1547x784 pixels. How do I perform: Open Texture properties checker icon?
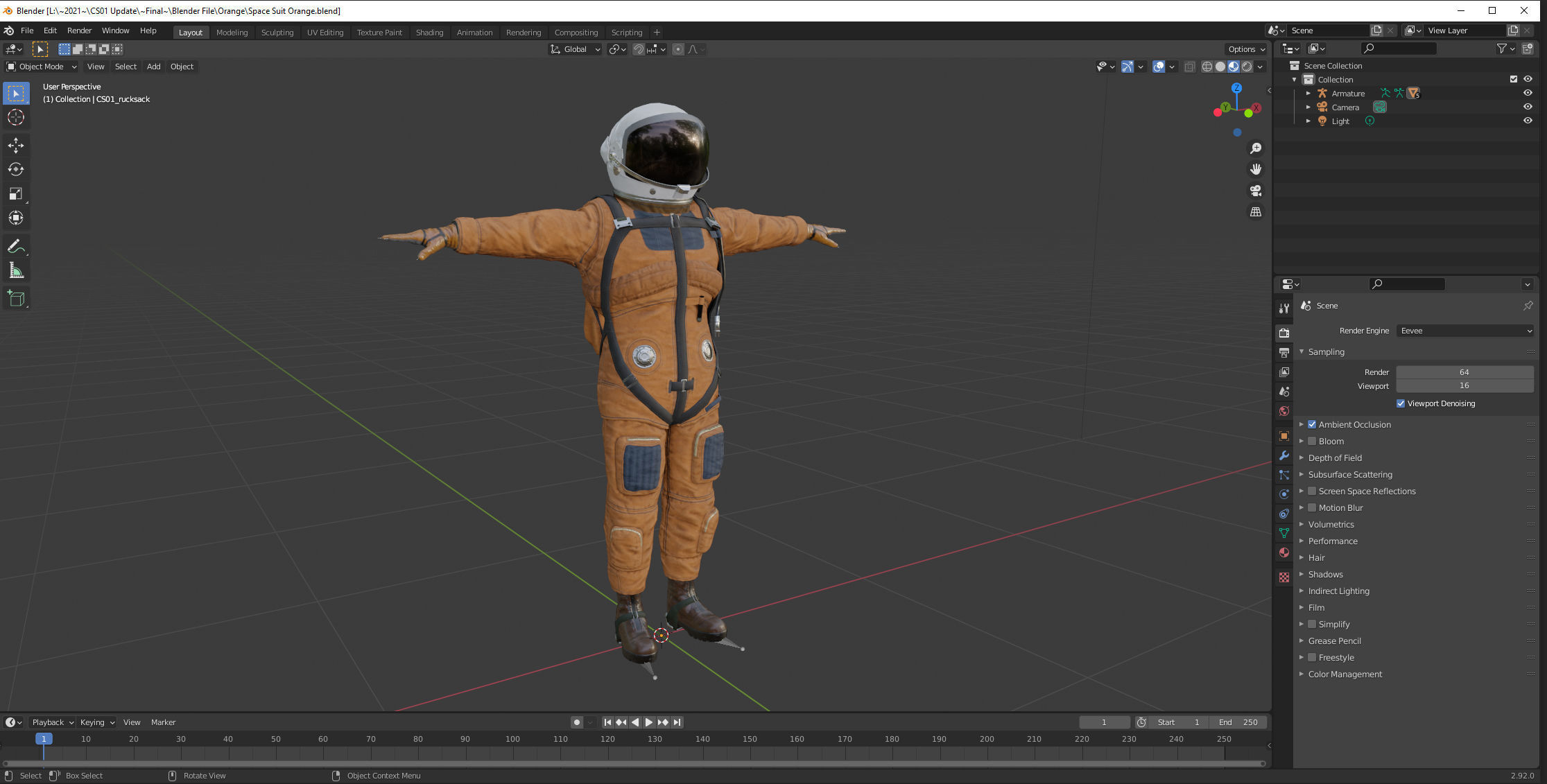tap(1284, 577)
